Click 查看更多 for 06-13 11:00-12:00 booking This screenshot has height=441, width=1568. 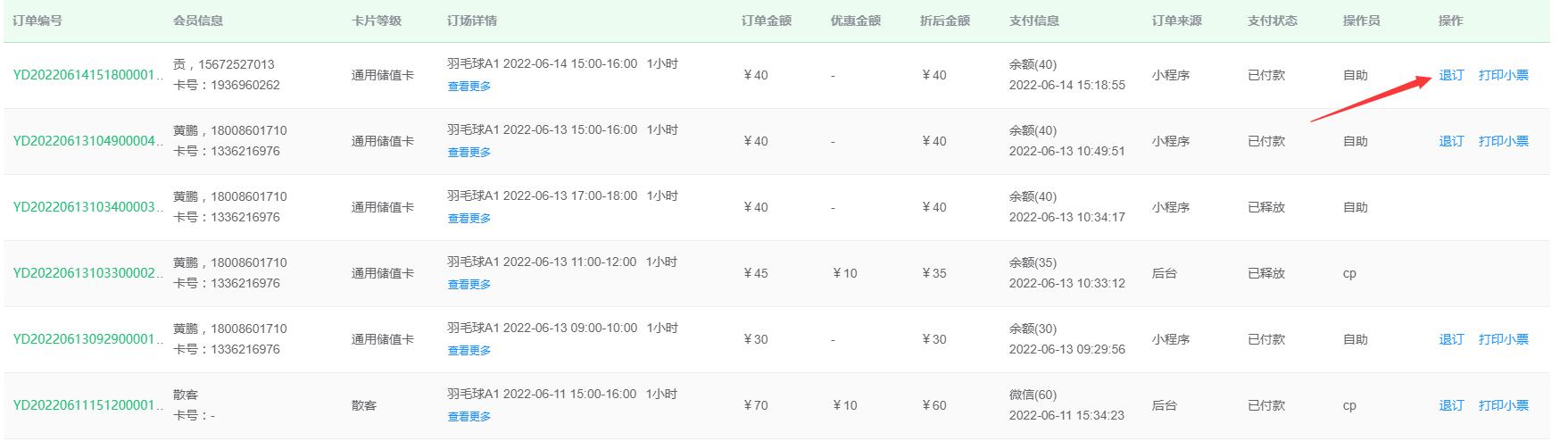pos(469,285)
